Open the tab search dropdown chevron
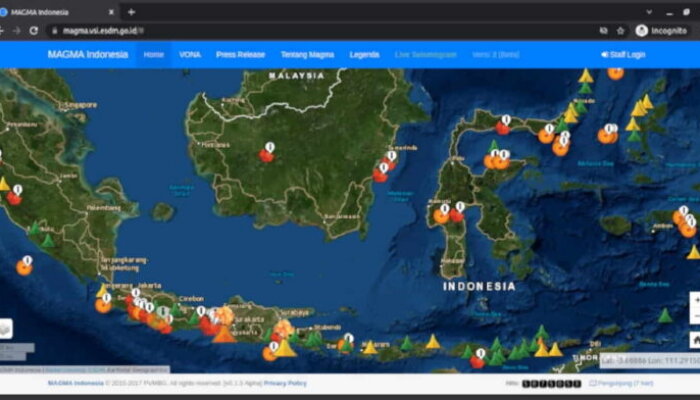700x400 pixels. (649, 12)
